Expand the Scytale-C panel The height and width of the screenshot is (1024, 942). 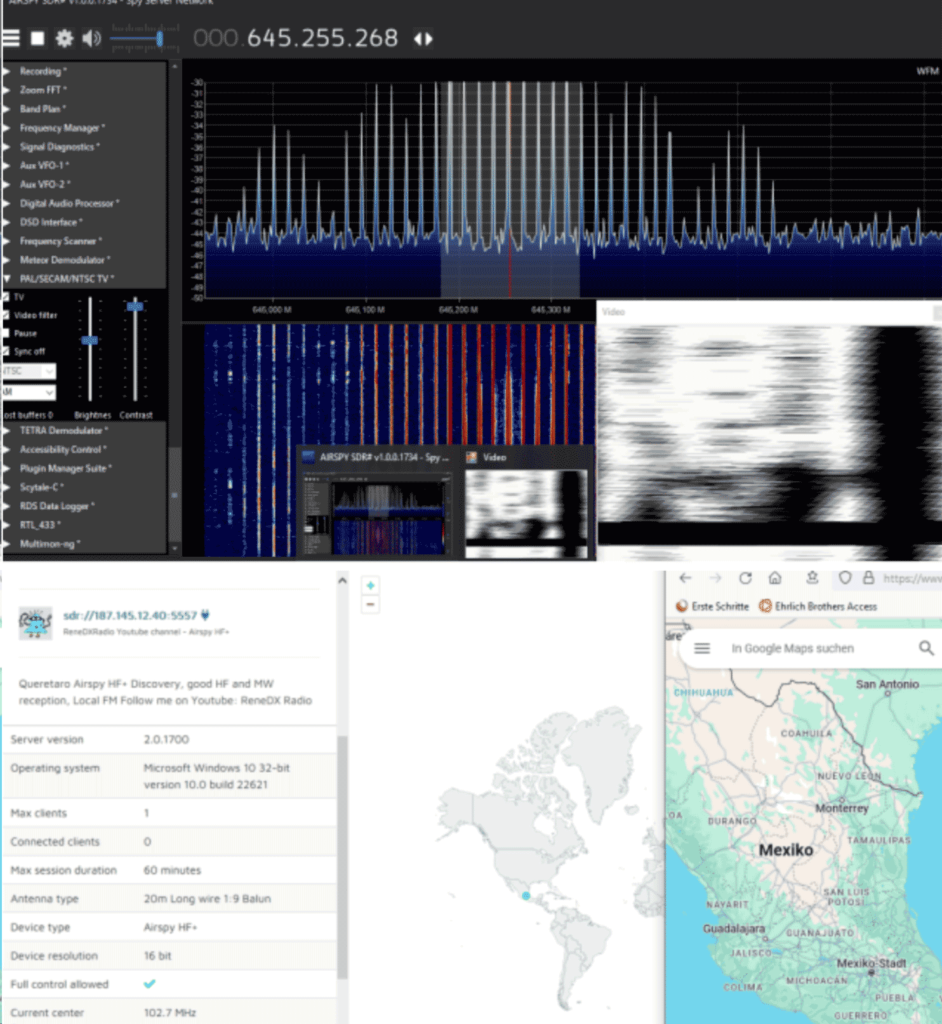(x=41, y=487)
